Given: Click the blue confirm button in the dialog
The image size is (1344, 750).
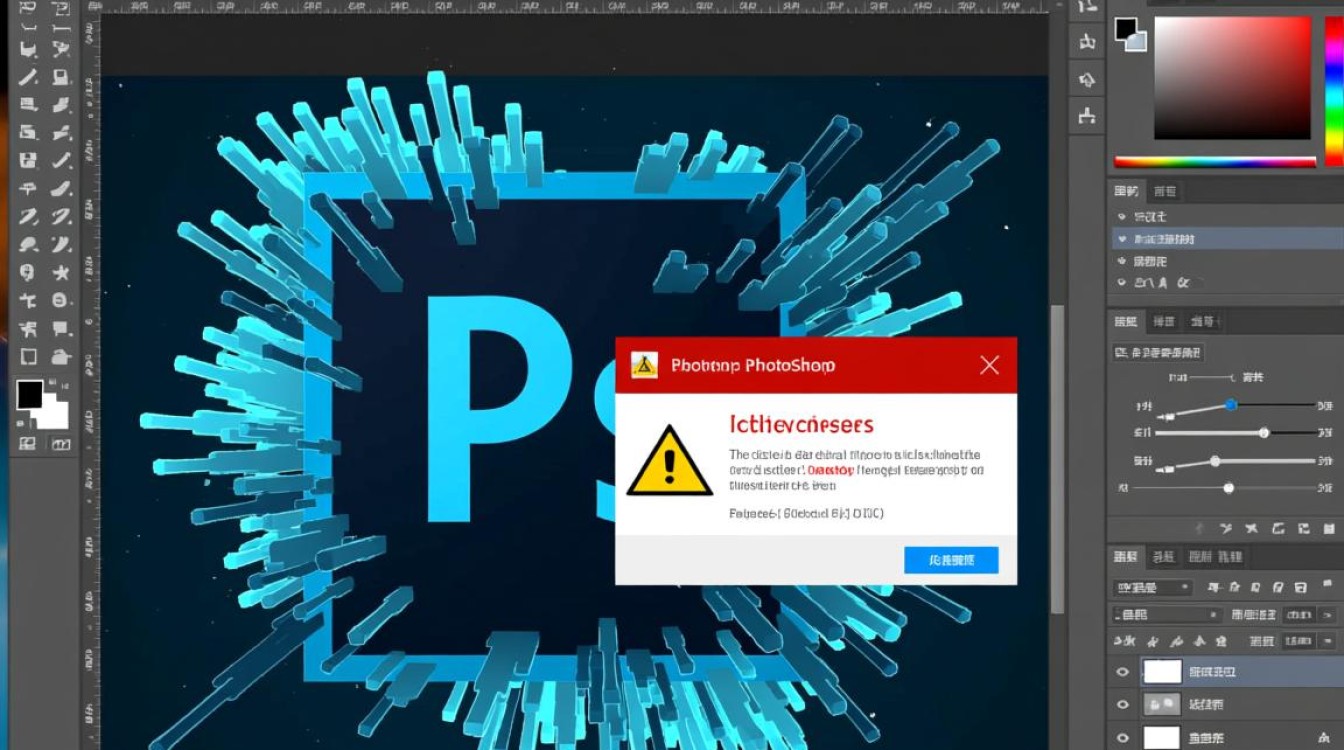Looking at the screenshot, I should pyautogui.click(x=951, y=560).
